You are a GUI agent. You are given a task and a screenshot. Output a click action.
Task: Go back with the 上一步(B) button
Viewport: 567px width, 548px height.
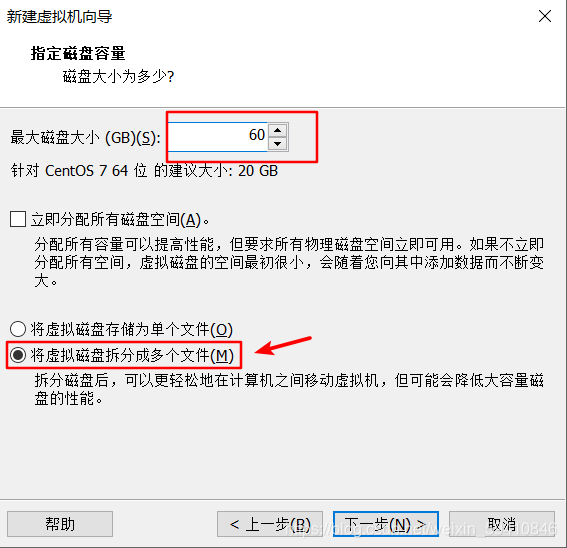(x=270, y=524)
